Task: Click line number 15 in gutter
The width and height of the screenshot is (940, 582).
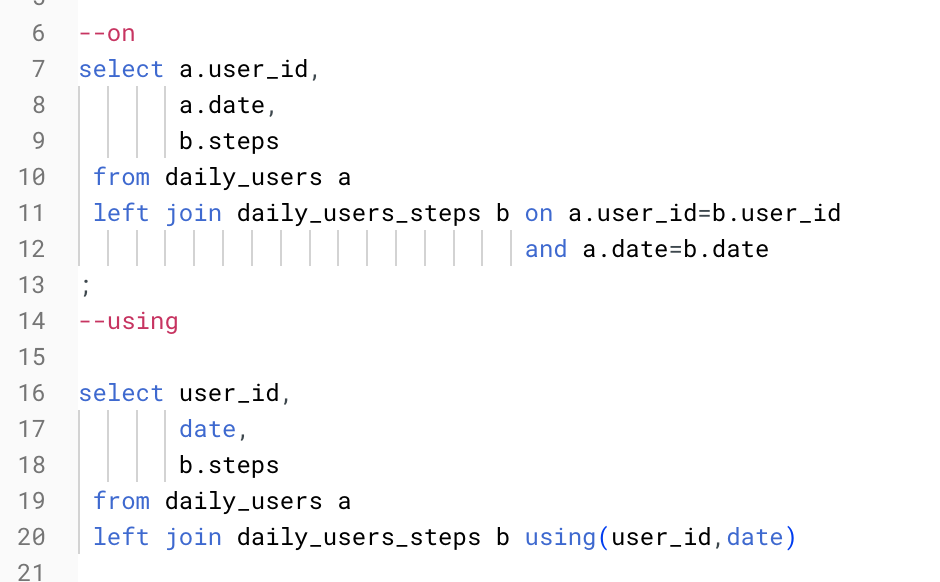Action: (x=31, y=357)
